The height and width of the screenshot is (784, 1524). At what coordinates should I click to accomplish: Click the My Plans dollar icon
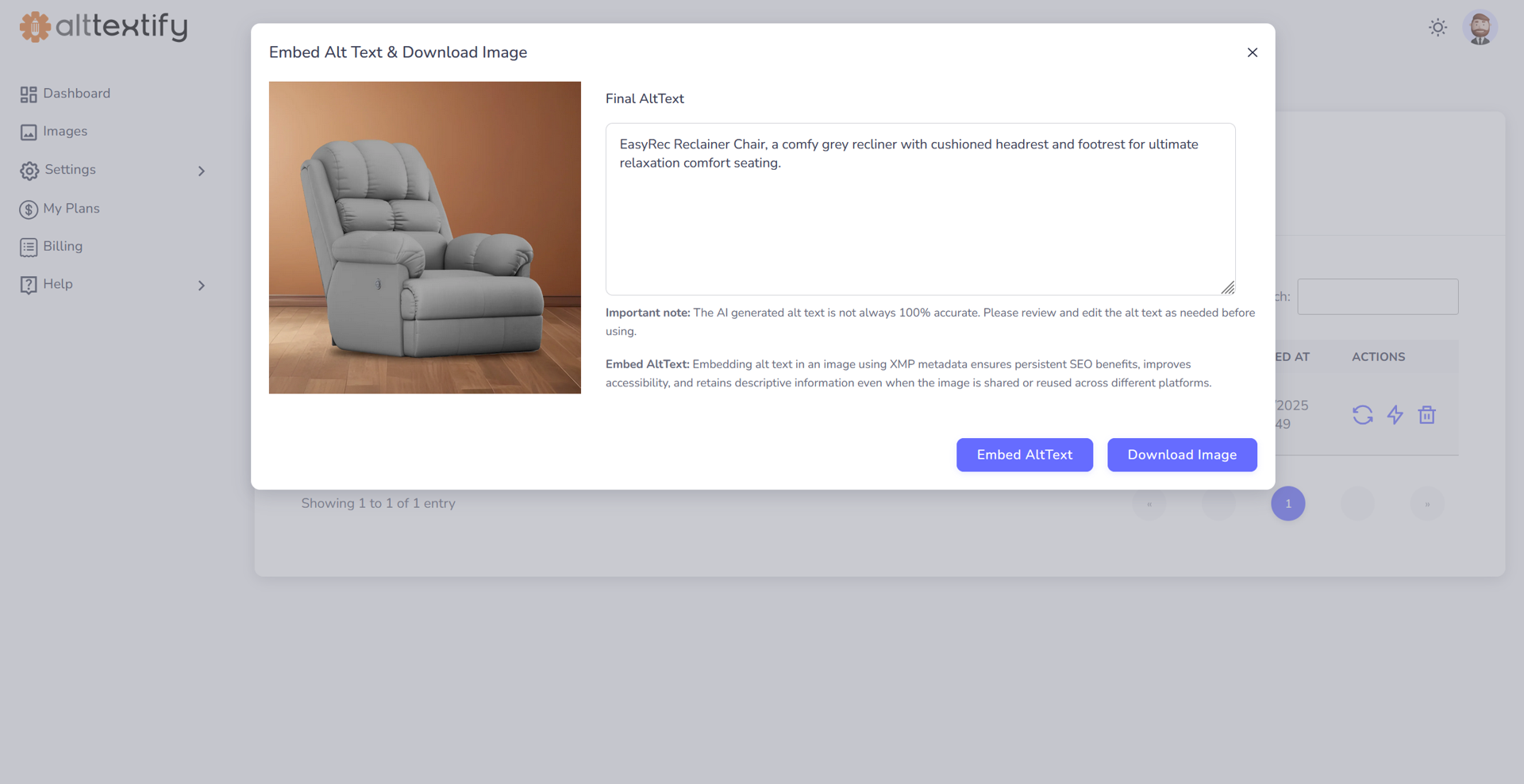(x=29, y=209)
